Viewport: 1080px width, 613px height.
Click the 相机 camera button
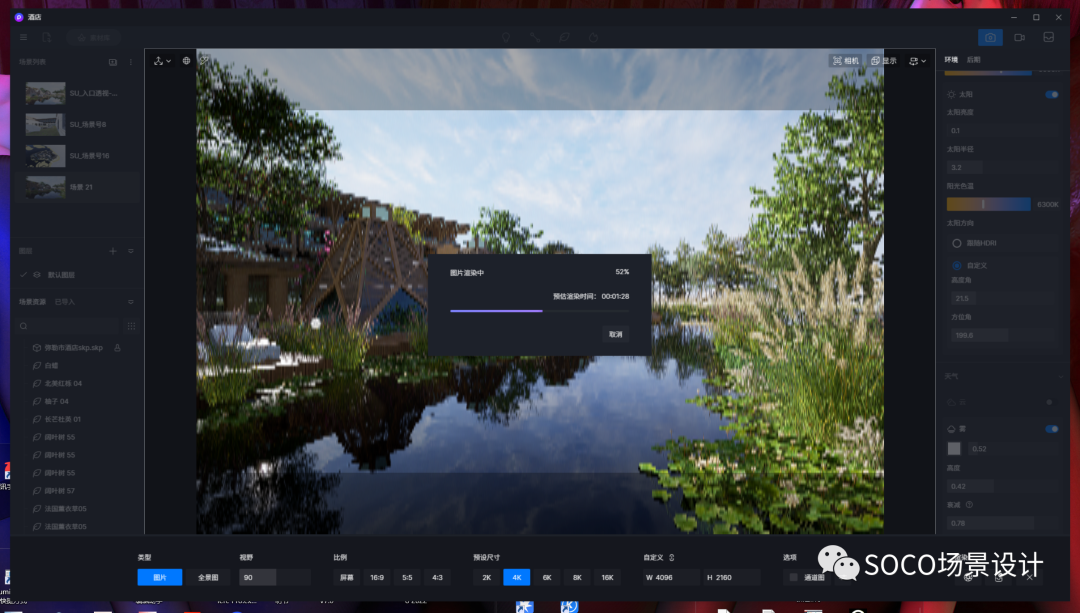[x=846, y=61]
